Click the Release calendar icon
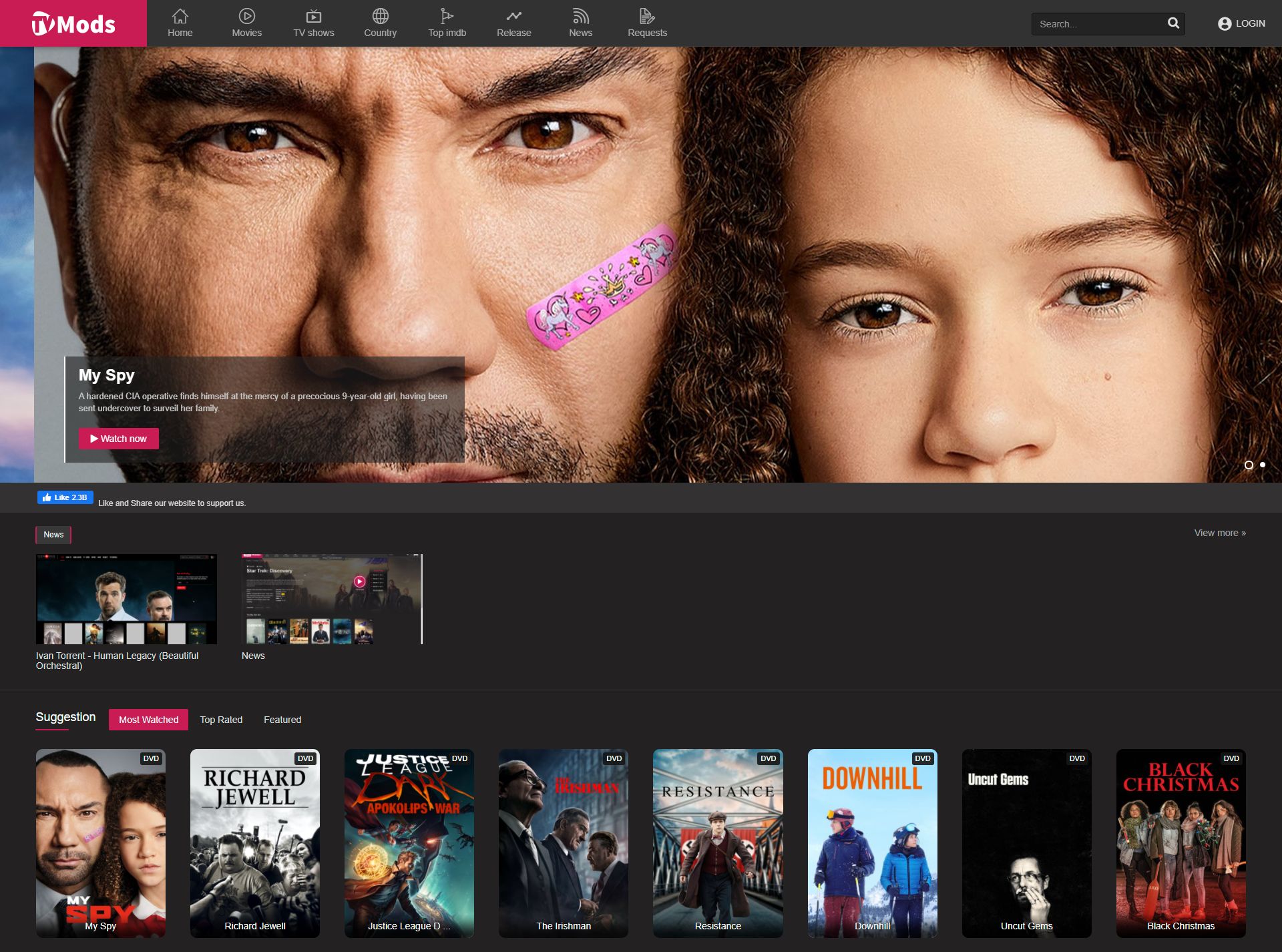The width and height of the screenshot is (1282, 952). pos(514,15)
